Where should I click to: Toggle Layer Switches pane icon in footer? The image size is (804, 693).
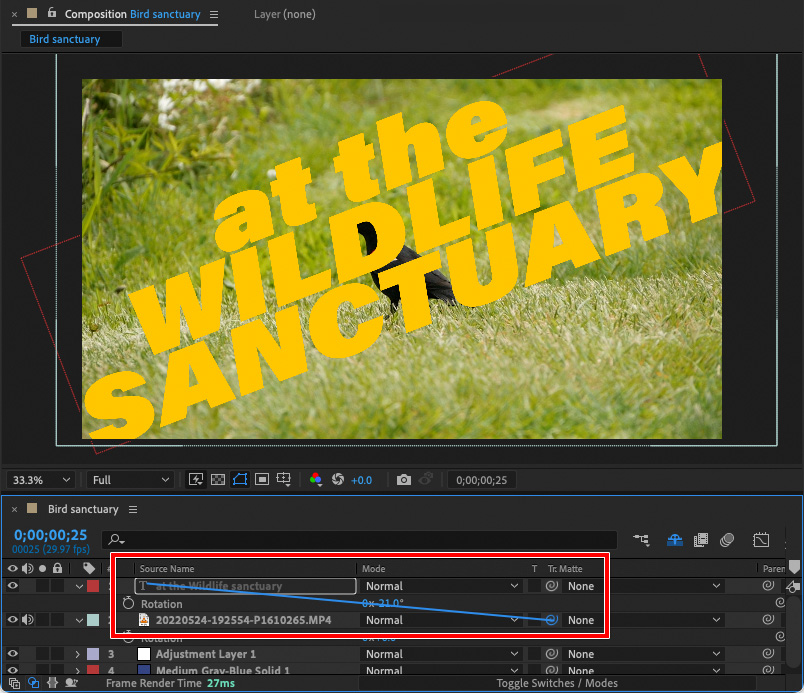click(14, 683)
